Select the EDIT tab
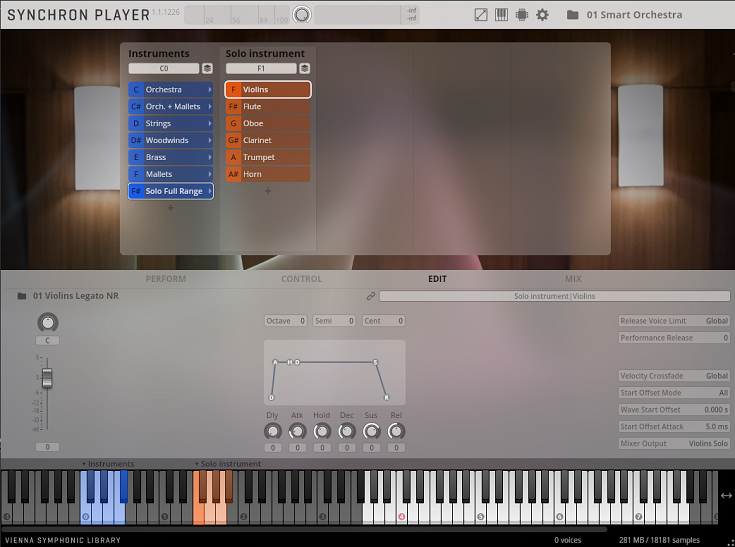Viewport: 735px width, 547px height. click(x=437, y=279)
